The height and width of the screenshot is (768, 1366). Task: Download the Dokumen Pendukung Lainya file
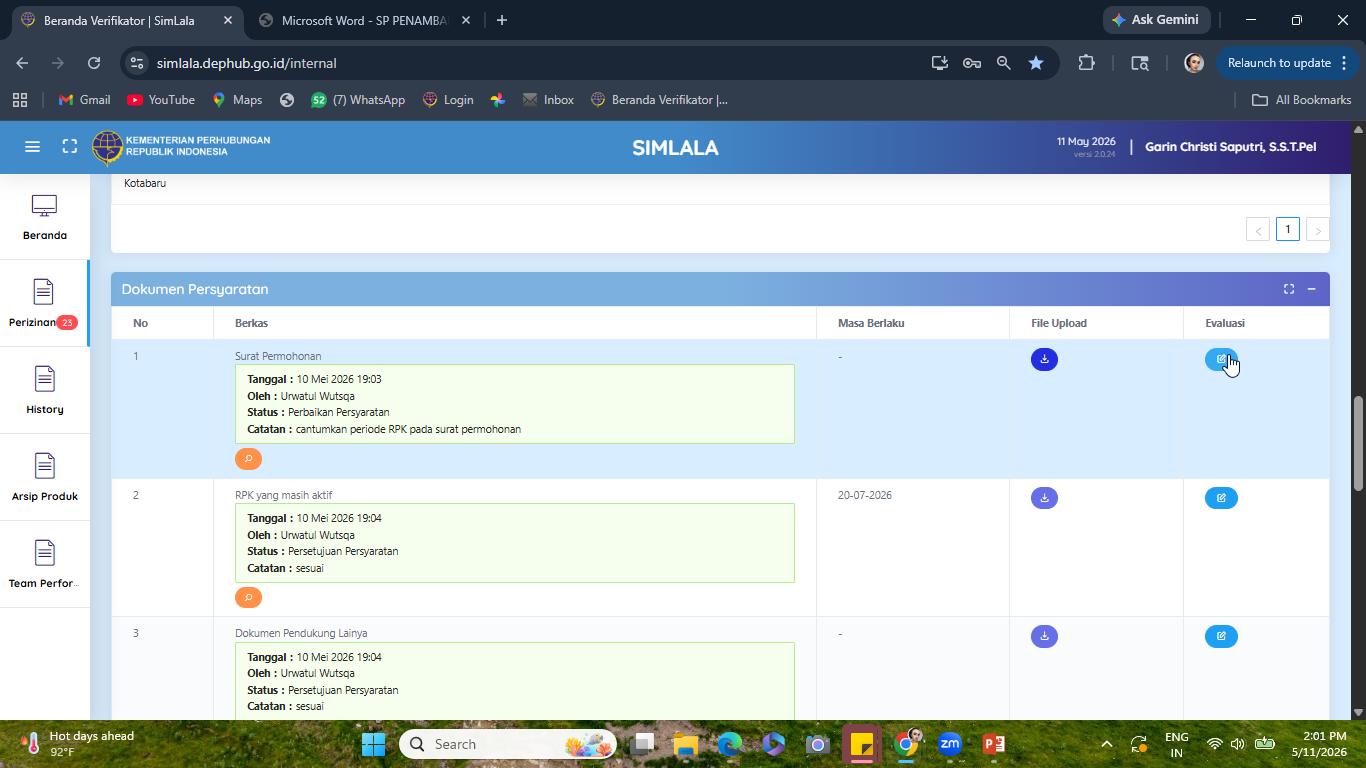coord(1044,636)
